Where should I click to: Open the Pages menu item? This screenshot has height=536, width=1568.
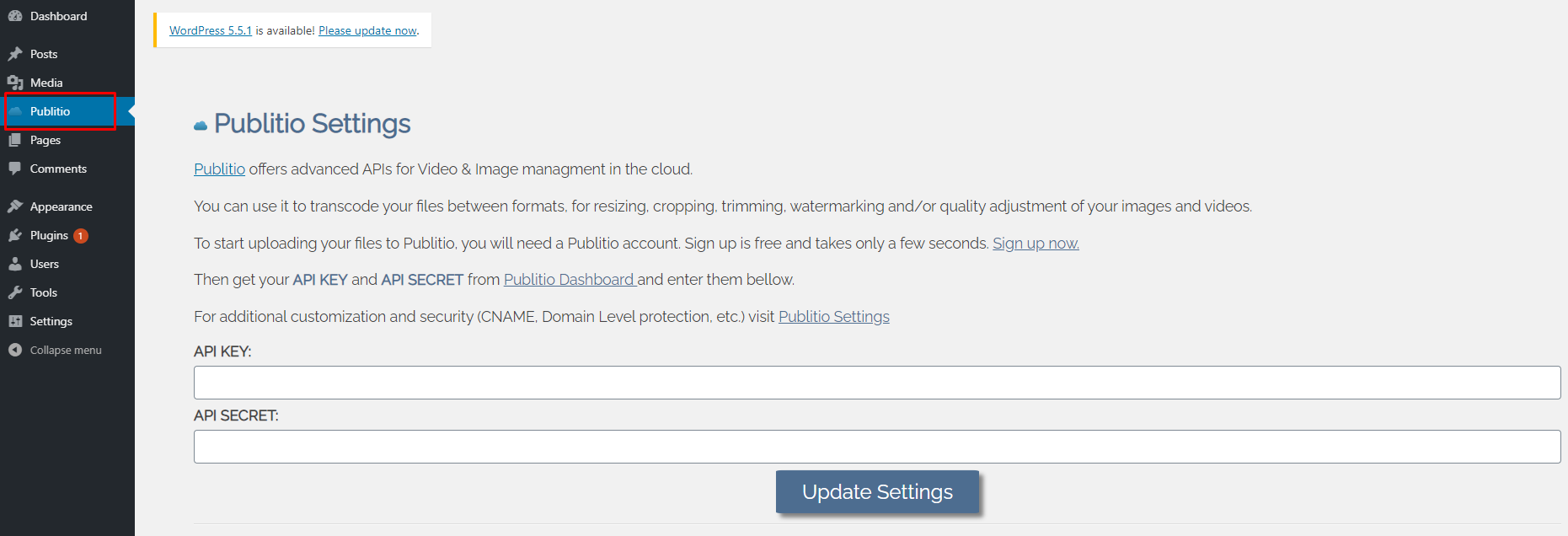(67, 140)
